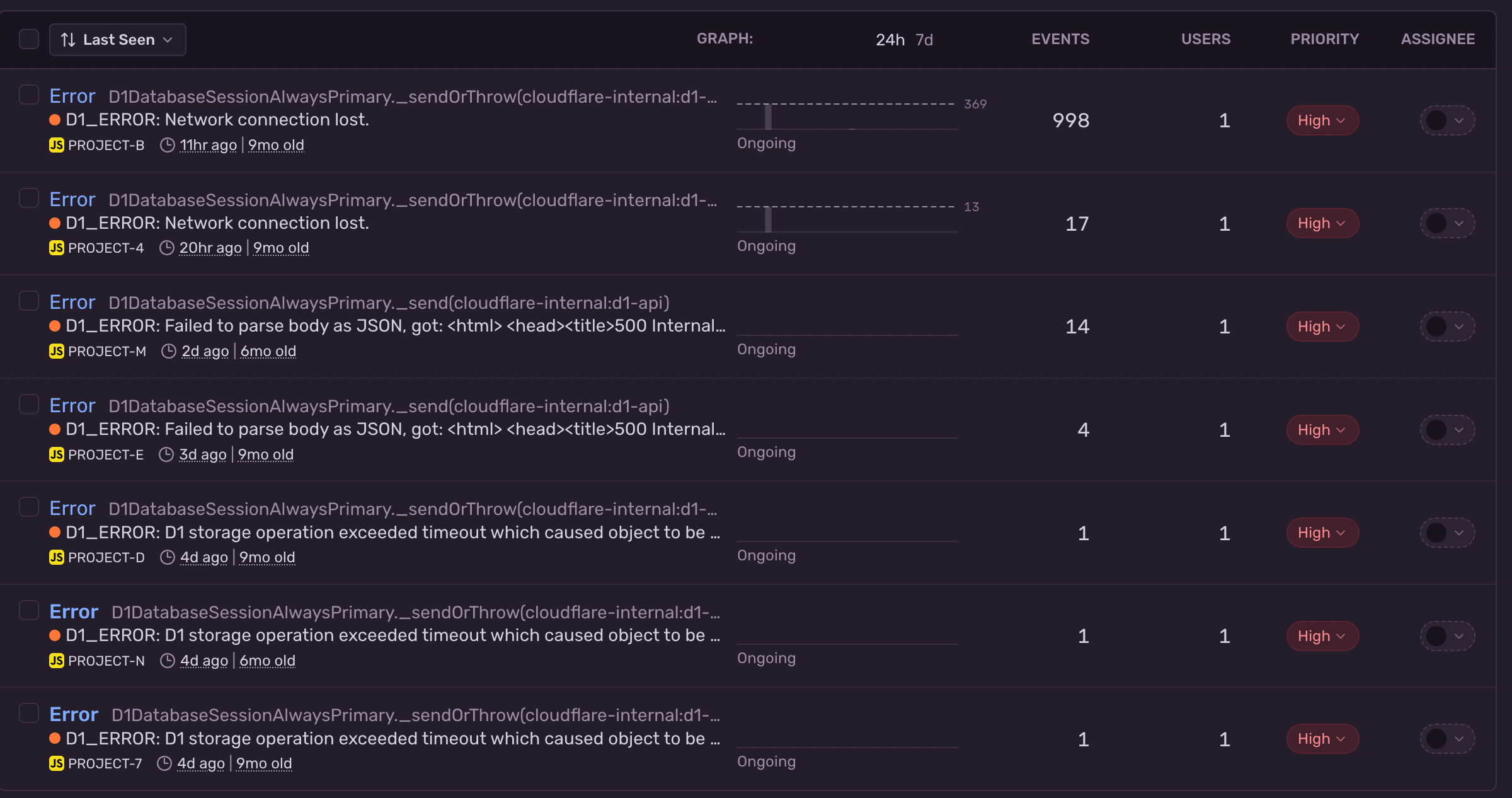Click the clock icon next to PROJECT-7 timestamps
The width and height of the screenshot is (1512, 798).
coord(164,763)
